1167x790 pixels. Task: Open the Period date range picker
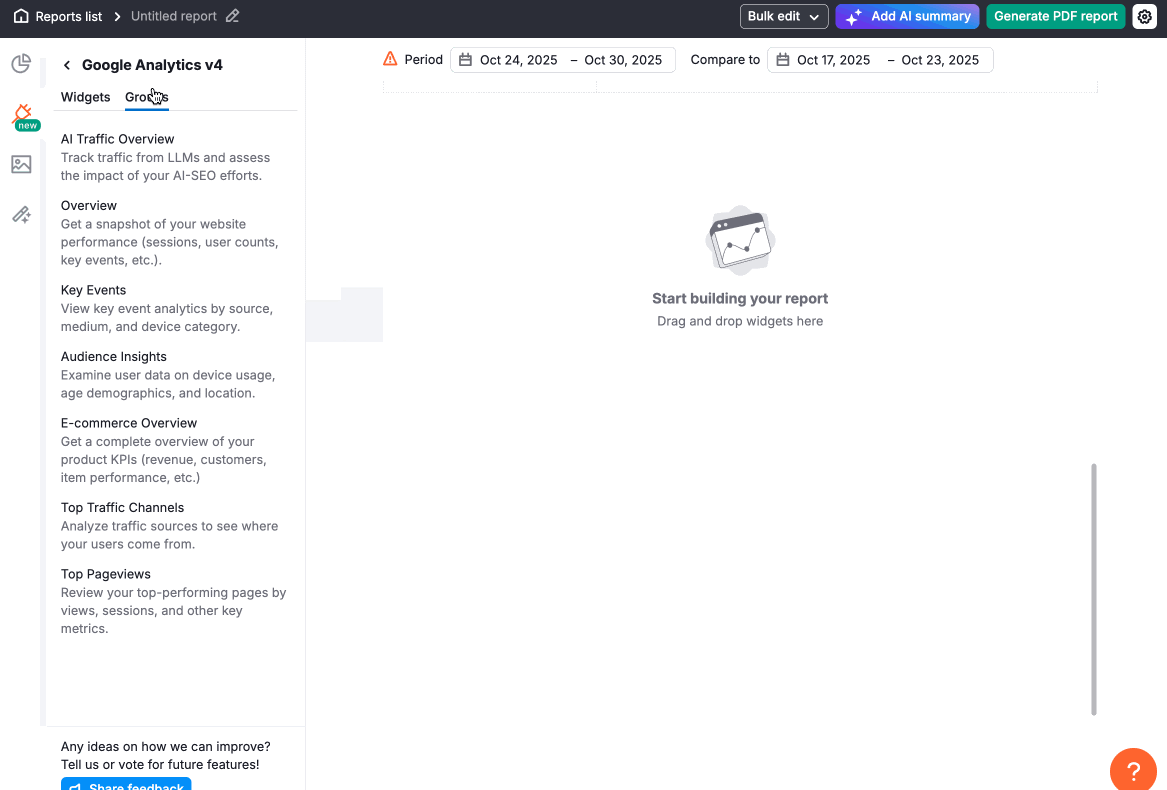click(x=562, y=60)
